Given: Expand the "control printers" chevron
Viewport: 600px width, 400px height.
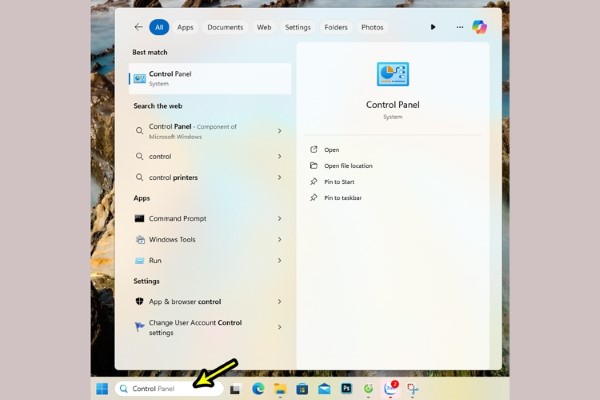Looking at the screenshot, I should tap(280, 177).
